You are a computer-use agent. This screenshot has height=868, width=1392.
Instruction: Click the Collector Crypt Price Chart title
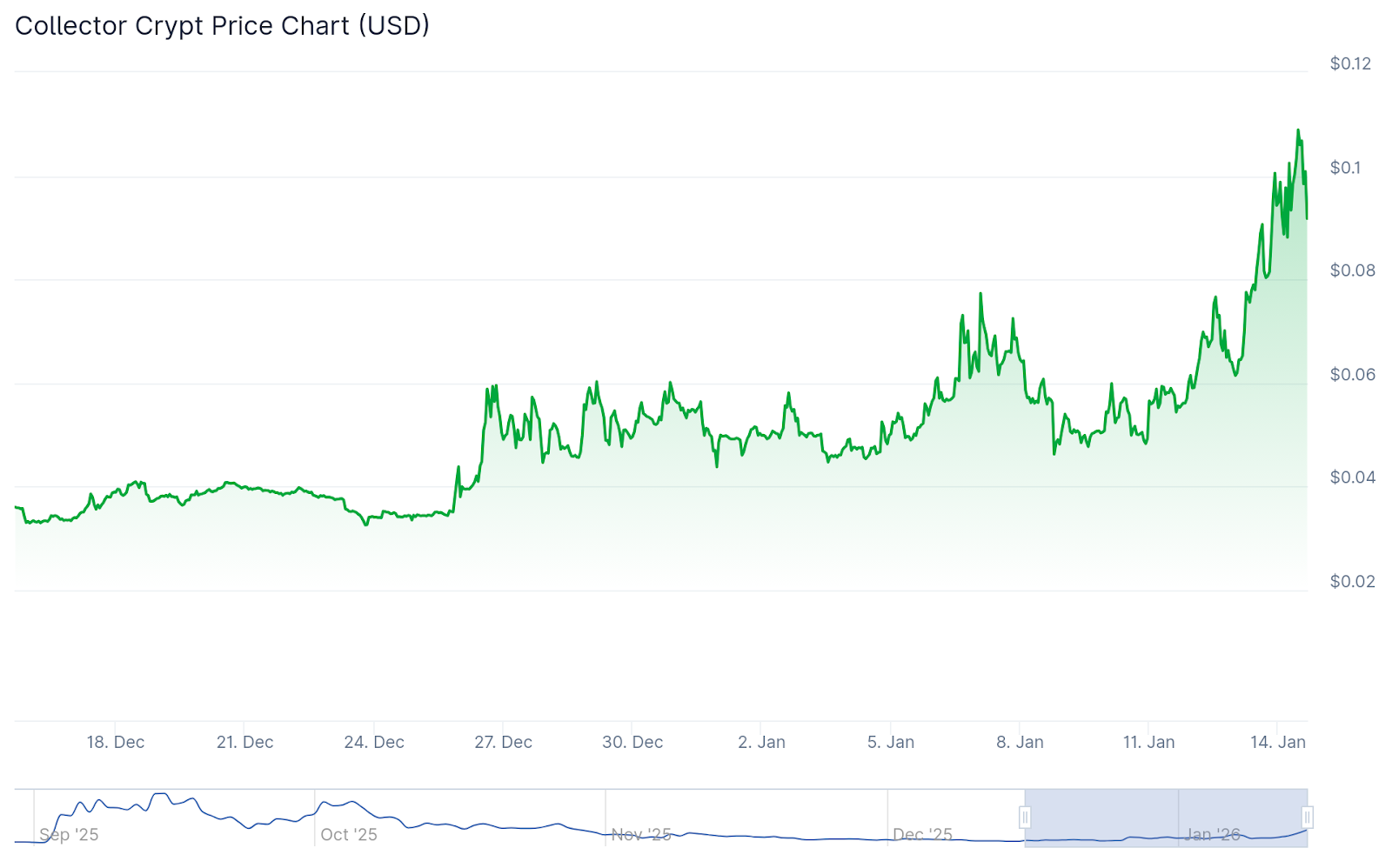coord(223,26)
